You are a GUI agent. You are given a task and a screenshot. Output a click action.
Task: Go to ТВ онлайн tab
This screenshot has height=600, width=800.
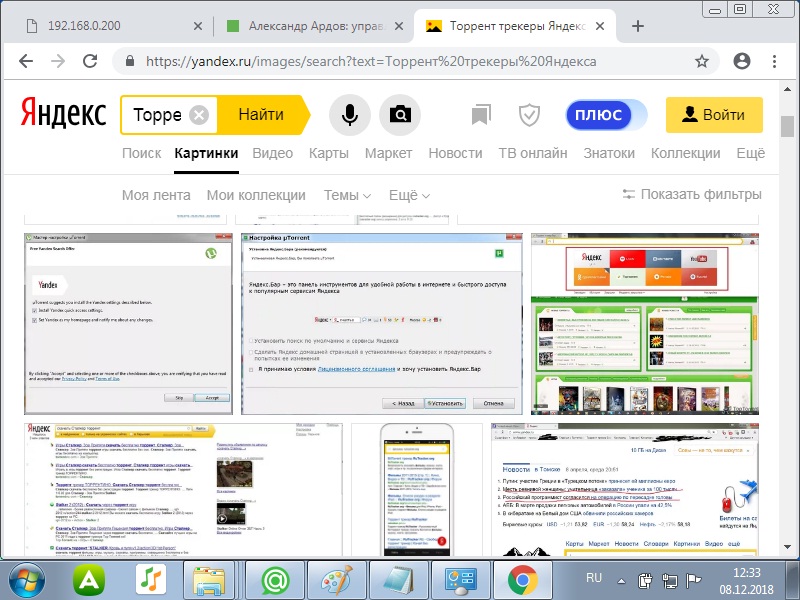click(533, 153)
